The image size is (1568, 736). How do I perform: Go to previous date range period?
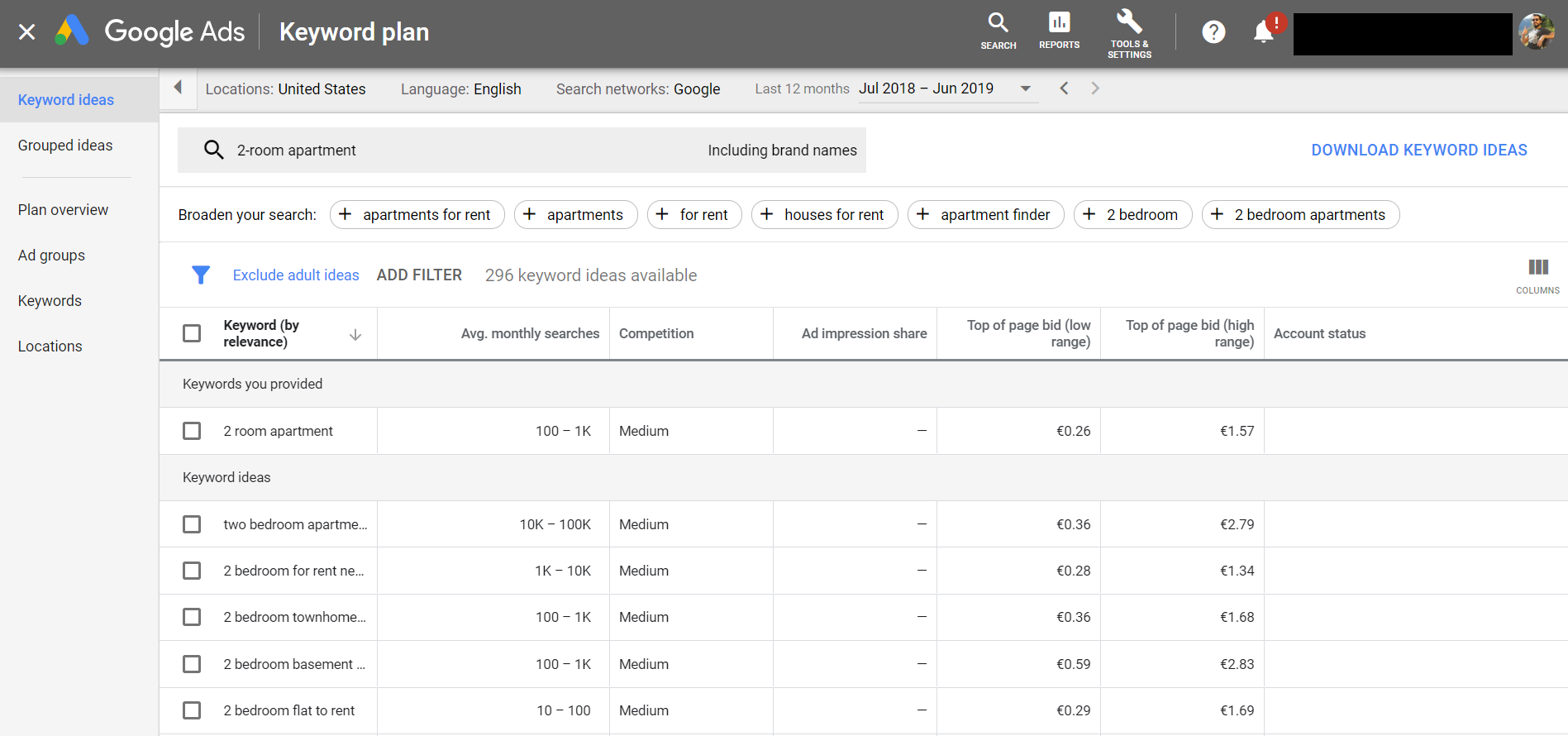[1064, 88]
